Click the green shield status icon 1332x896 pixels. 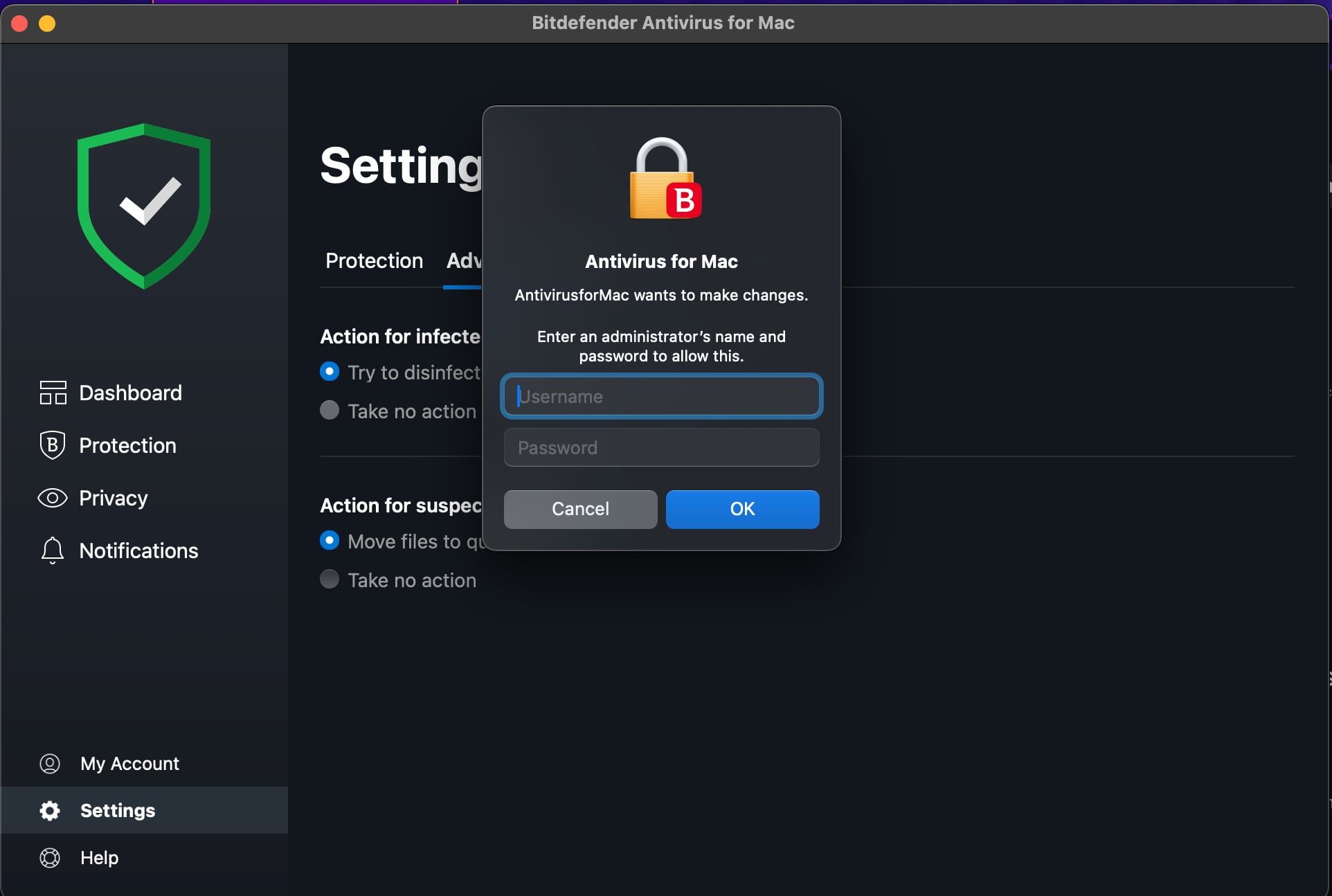[144, 206]
